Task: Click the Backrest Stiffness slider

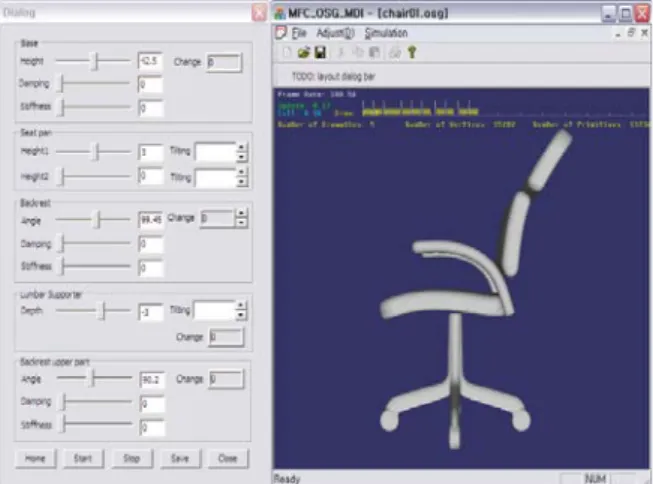Action: pyautogui.click(x=94, y=266)
